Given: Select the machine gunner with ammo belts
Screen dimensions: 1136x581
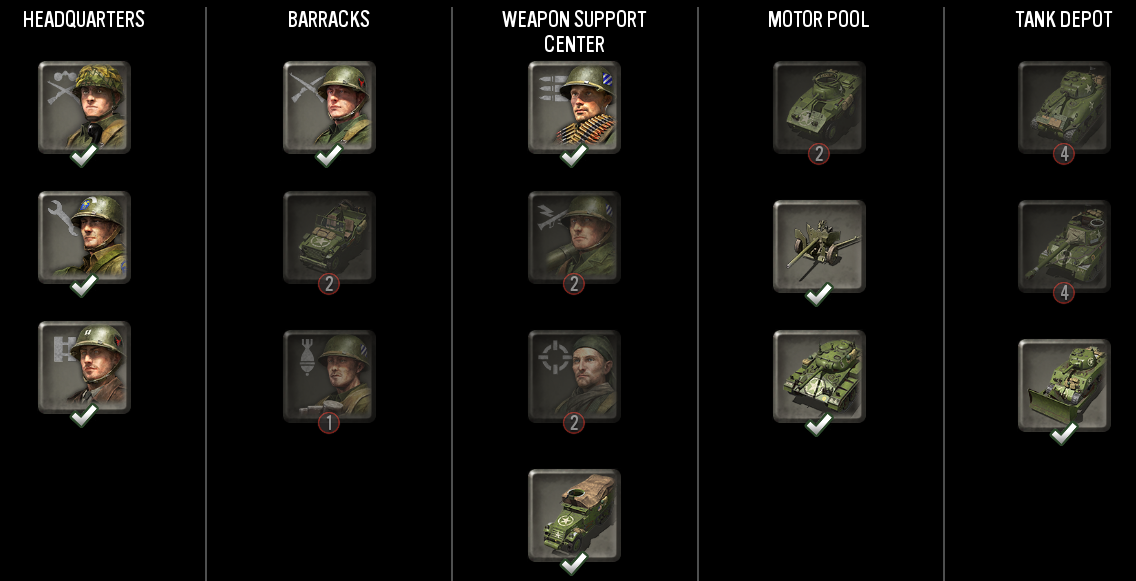Looking at the screenshot, I should tap(574, 106).
